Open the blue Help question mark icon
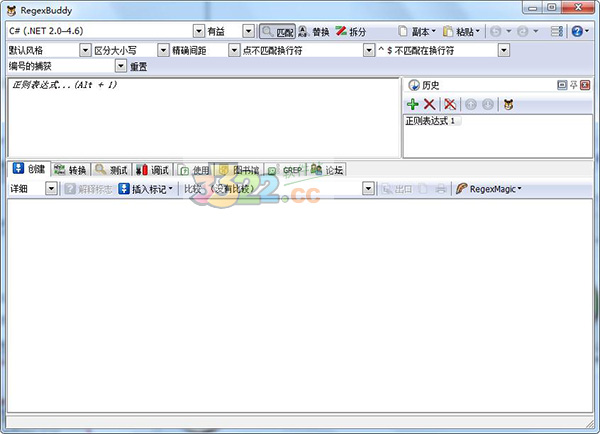 [x=577, y=31]
